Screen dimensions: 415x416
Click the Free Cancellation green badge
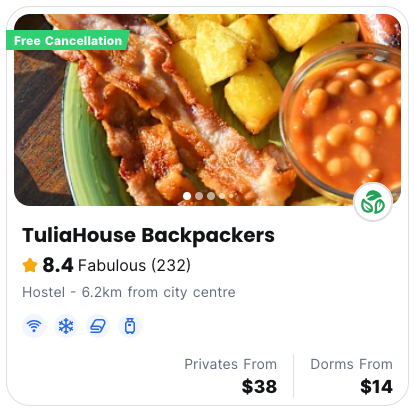(68, 40)
